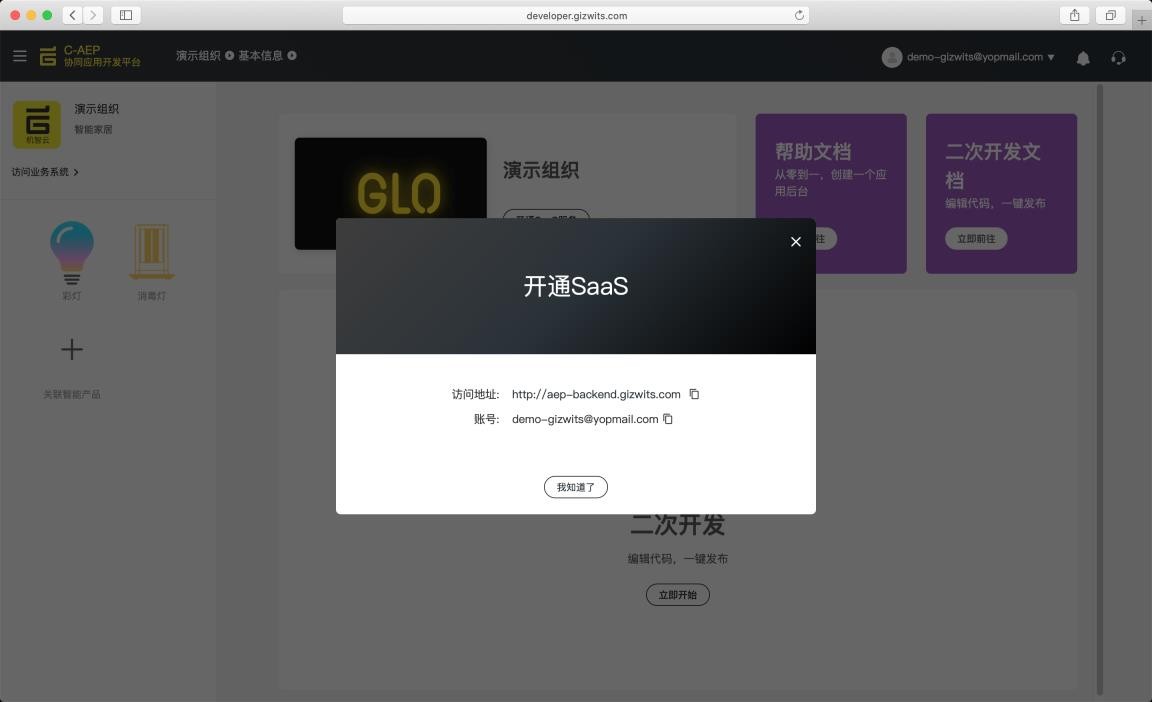The height and width of the screenshot is (702, 1152).
Task: Copy the account email with copy icon
Action: point(668,419)
